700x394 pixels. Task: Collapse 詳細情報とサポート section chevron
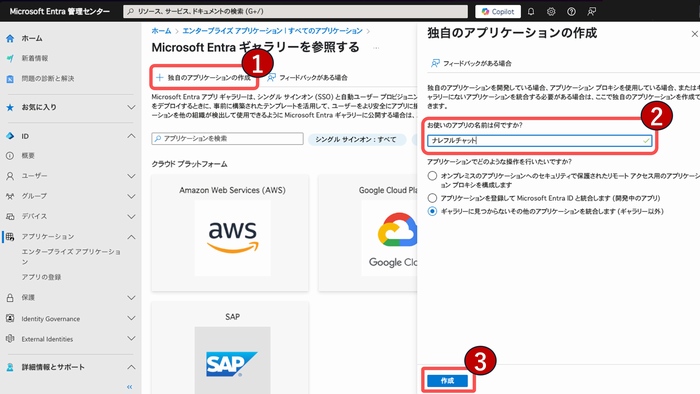tap(131, 367)
